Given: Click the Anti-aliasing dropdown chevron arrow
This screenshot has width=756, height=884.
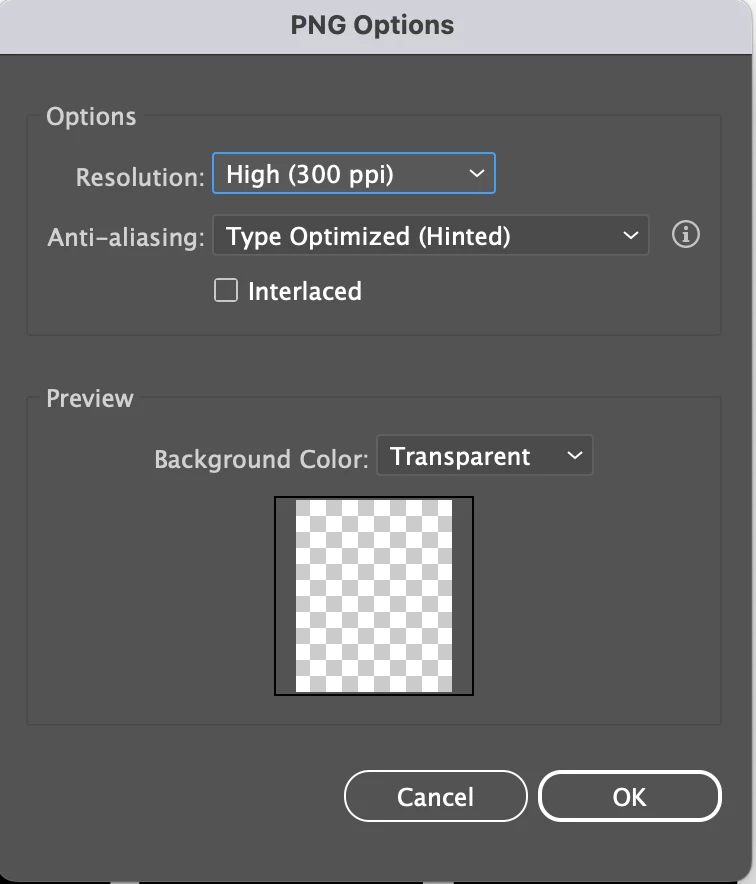Looking at the screenshot, I should tap(630, 235).
